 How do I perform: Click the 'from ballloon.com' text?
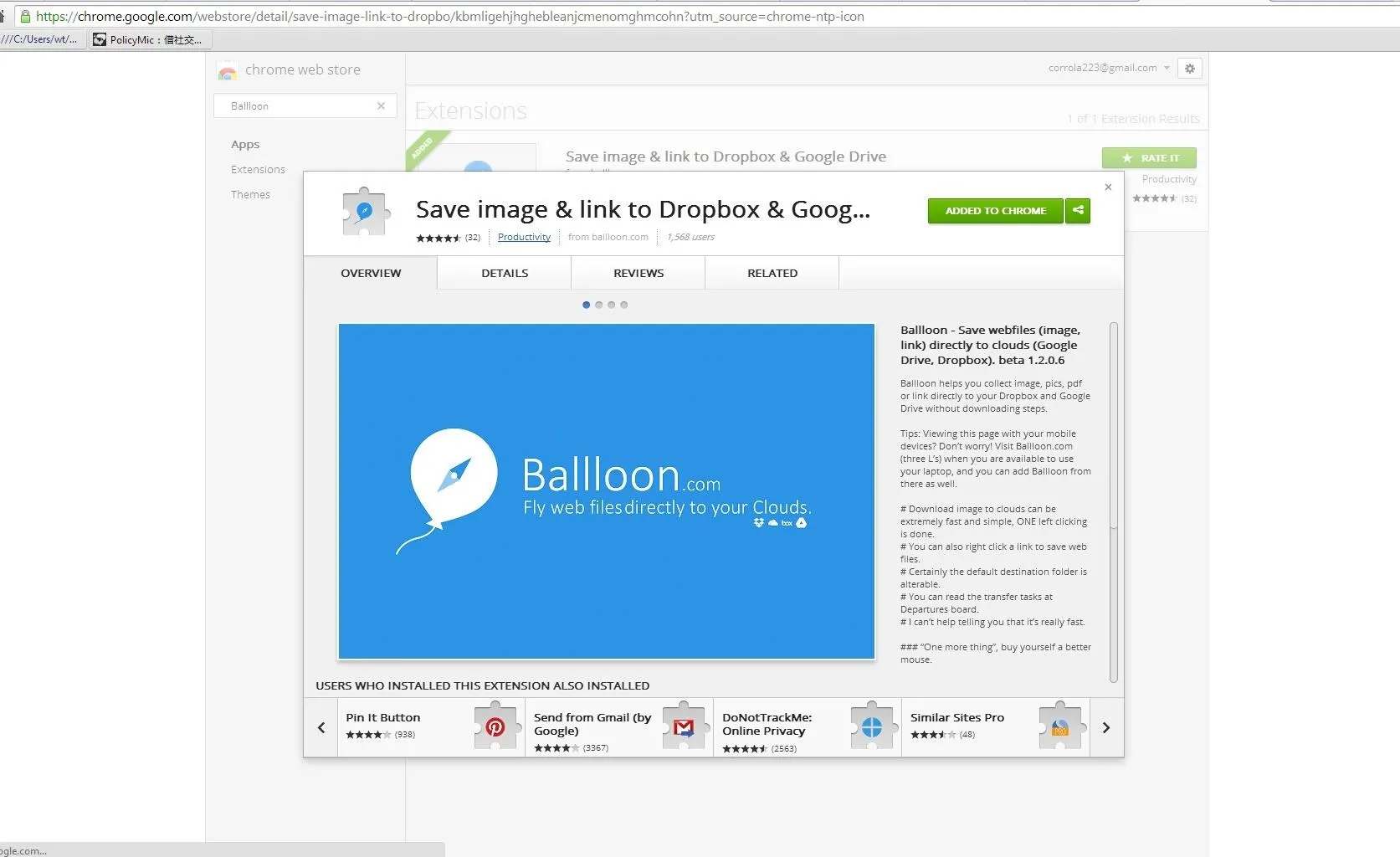[608, 237]
